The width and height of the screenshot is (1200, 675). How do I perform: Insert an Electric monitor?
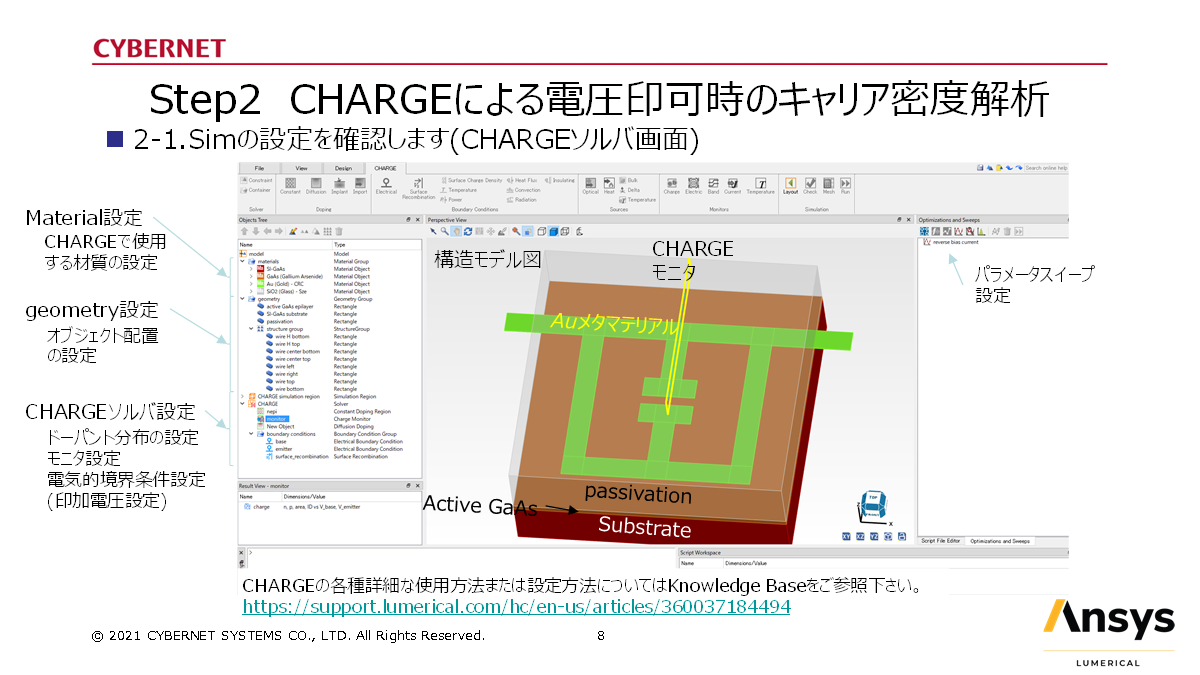[x=693, y=186]
